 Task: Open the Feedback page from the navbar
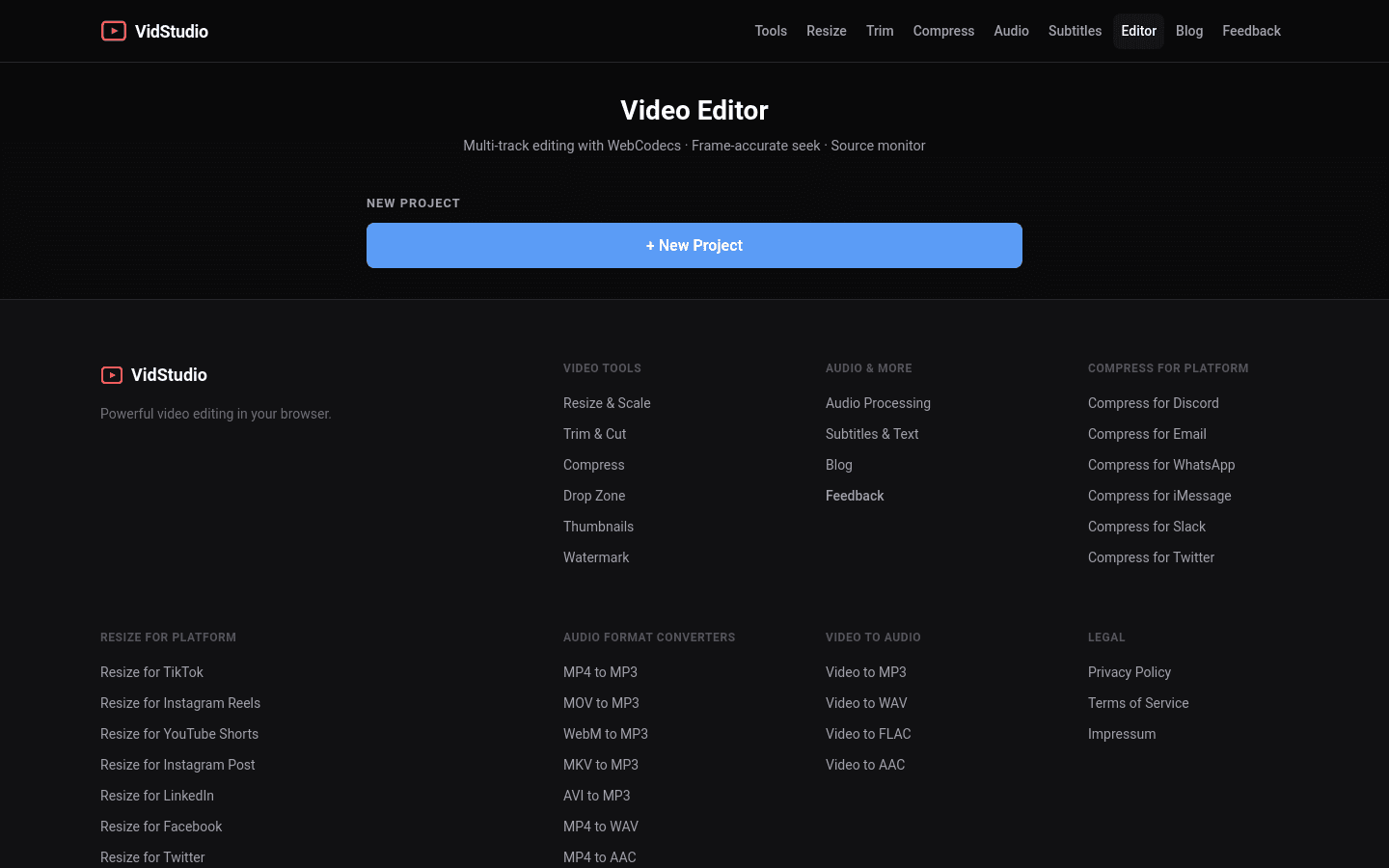[1251, 31]
